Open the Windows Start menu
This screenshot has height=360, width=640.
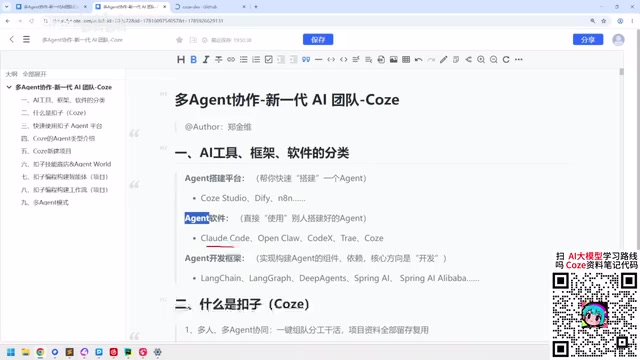(11, 352)
